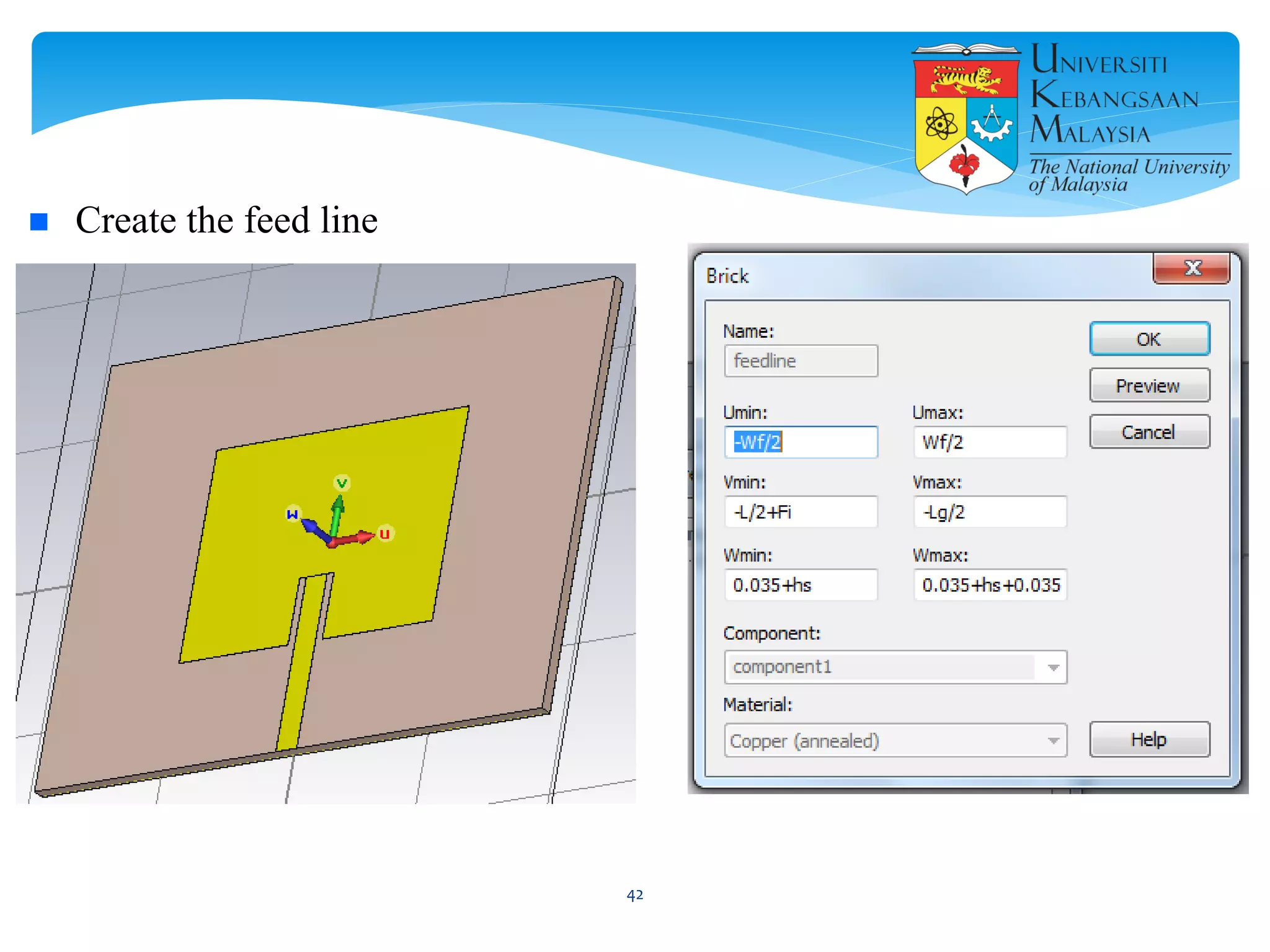Screen dimensions: 1270x952
Task: Click slide page number 42
Action: (634, 895)
